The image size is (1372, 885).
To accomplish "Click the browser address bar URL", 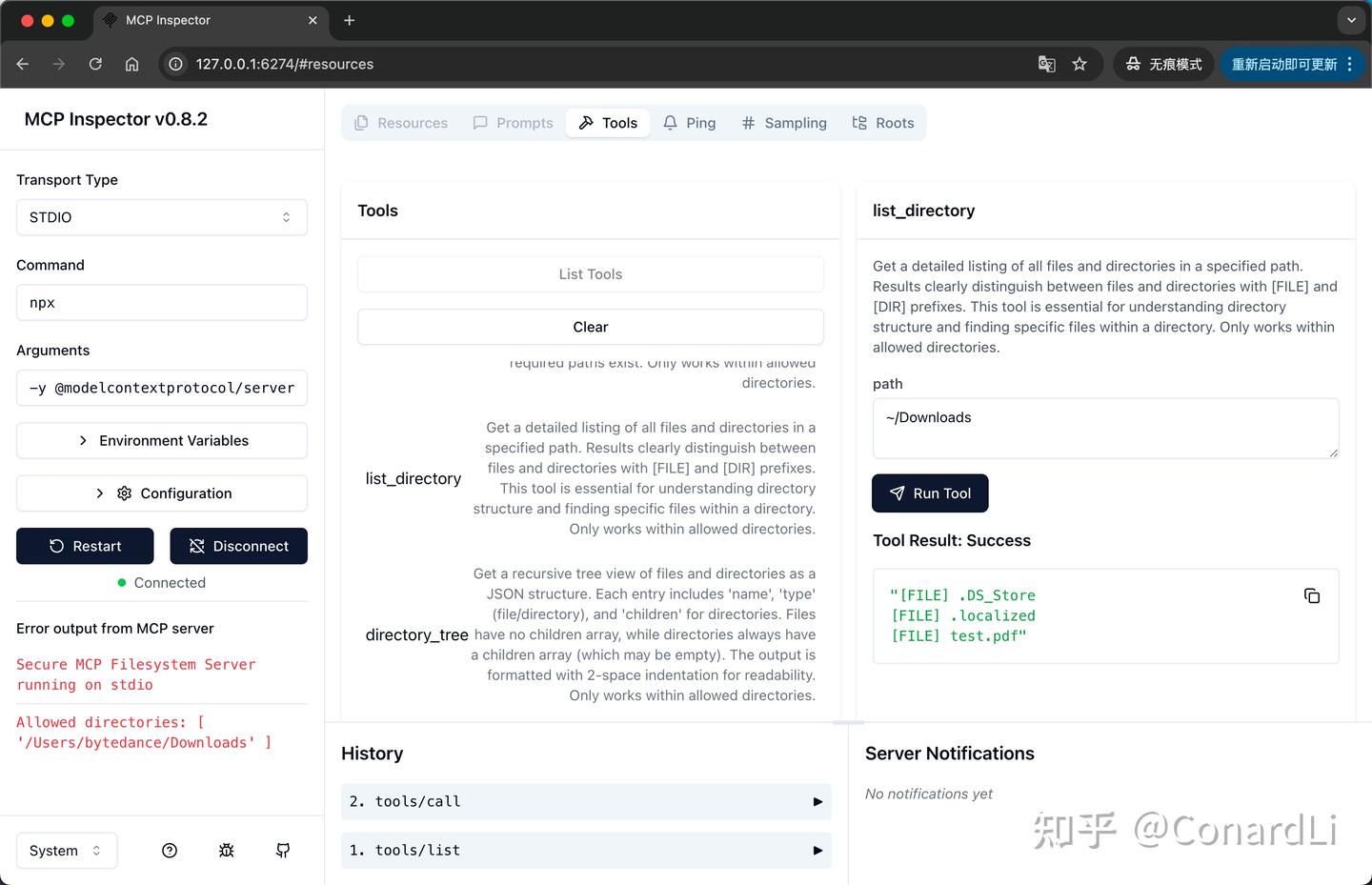I will 285,64.
